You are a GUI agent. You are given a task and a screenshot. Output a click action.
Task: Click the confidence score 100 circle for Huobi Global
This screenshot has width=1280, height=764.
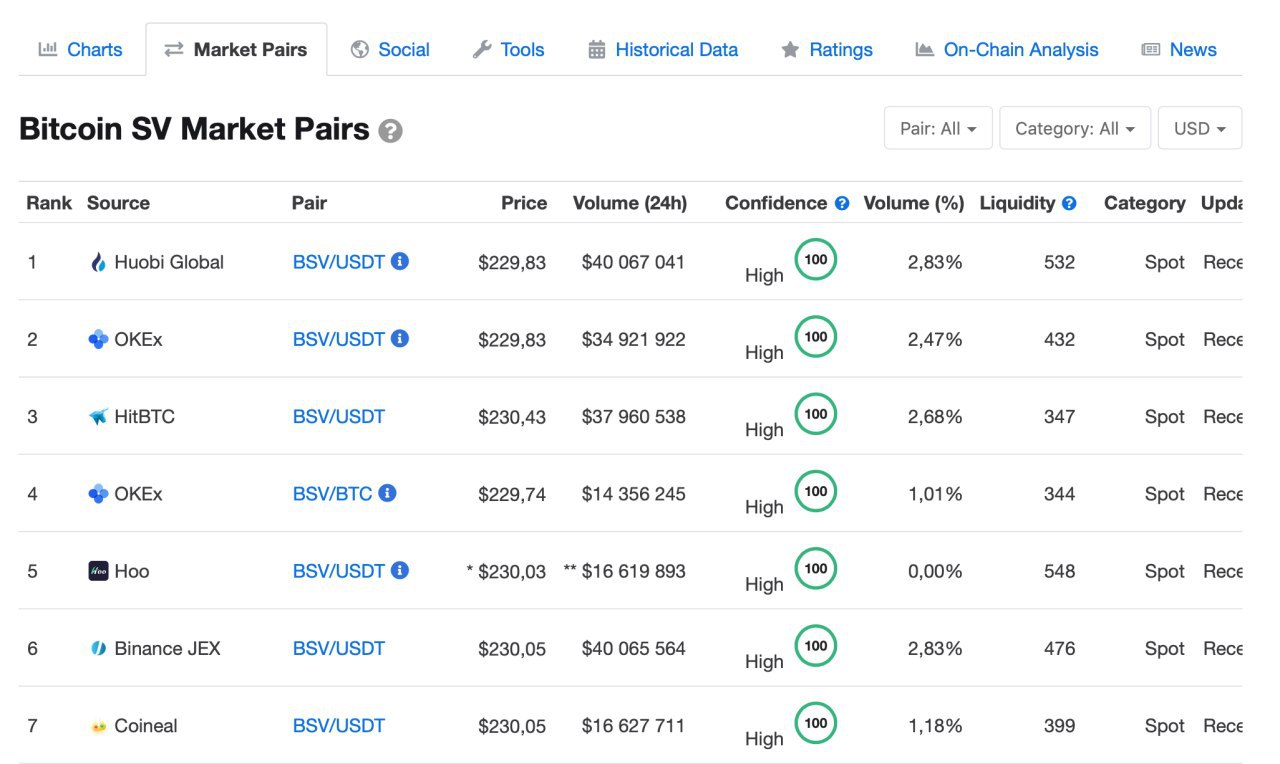[816, 259]
